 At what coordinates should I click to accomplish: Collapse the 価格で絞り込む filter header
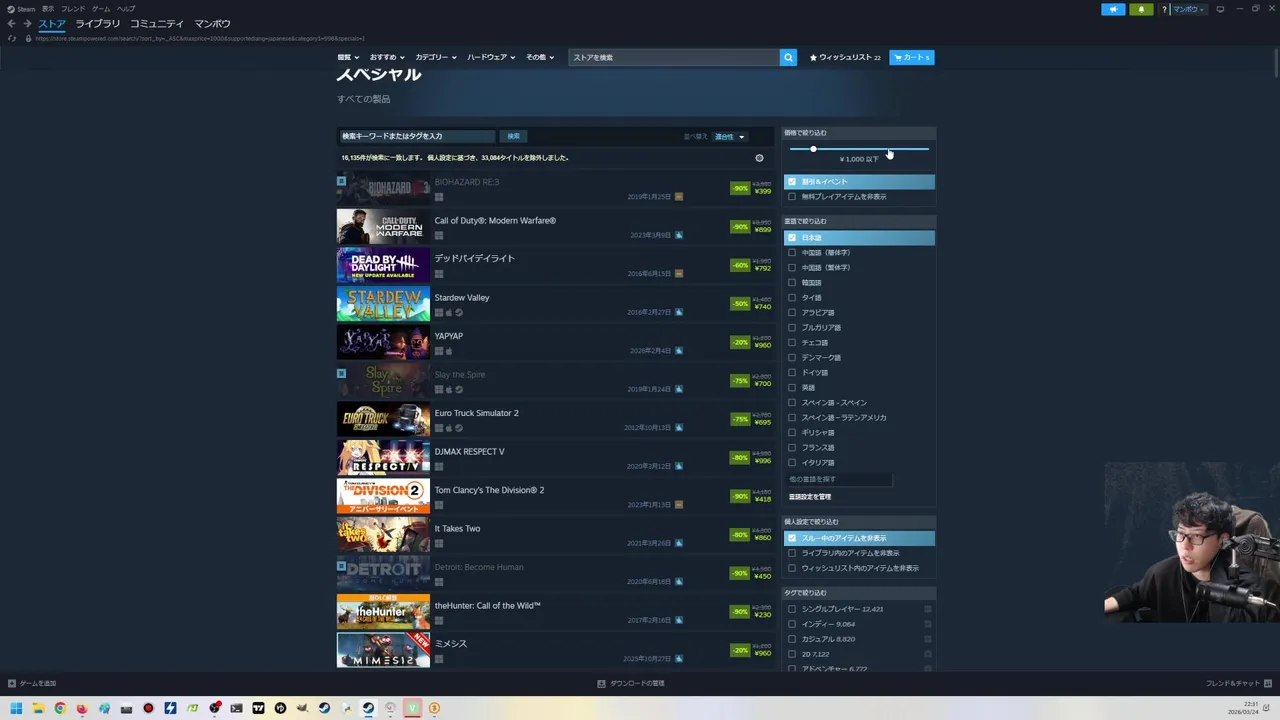click(859, 133)
